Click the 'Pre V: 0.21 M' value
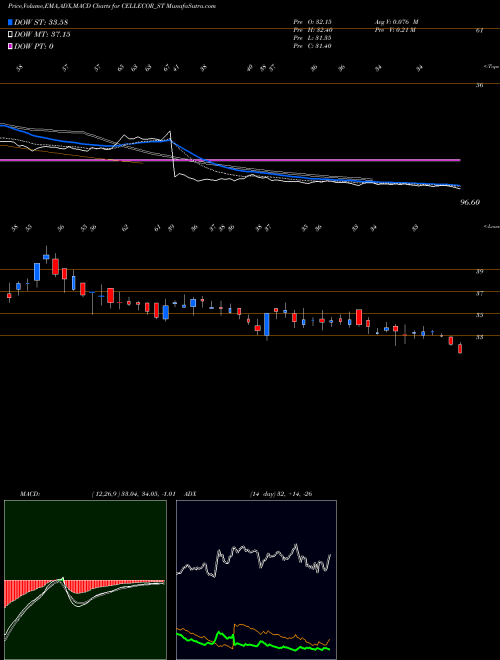Image resolution: width=500 pixels, height=660 pixels. tap(396, 30)
